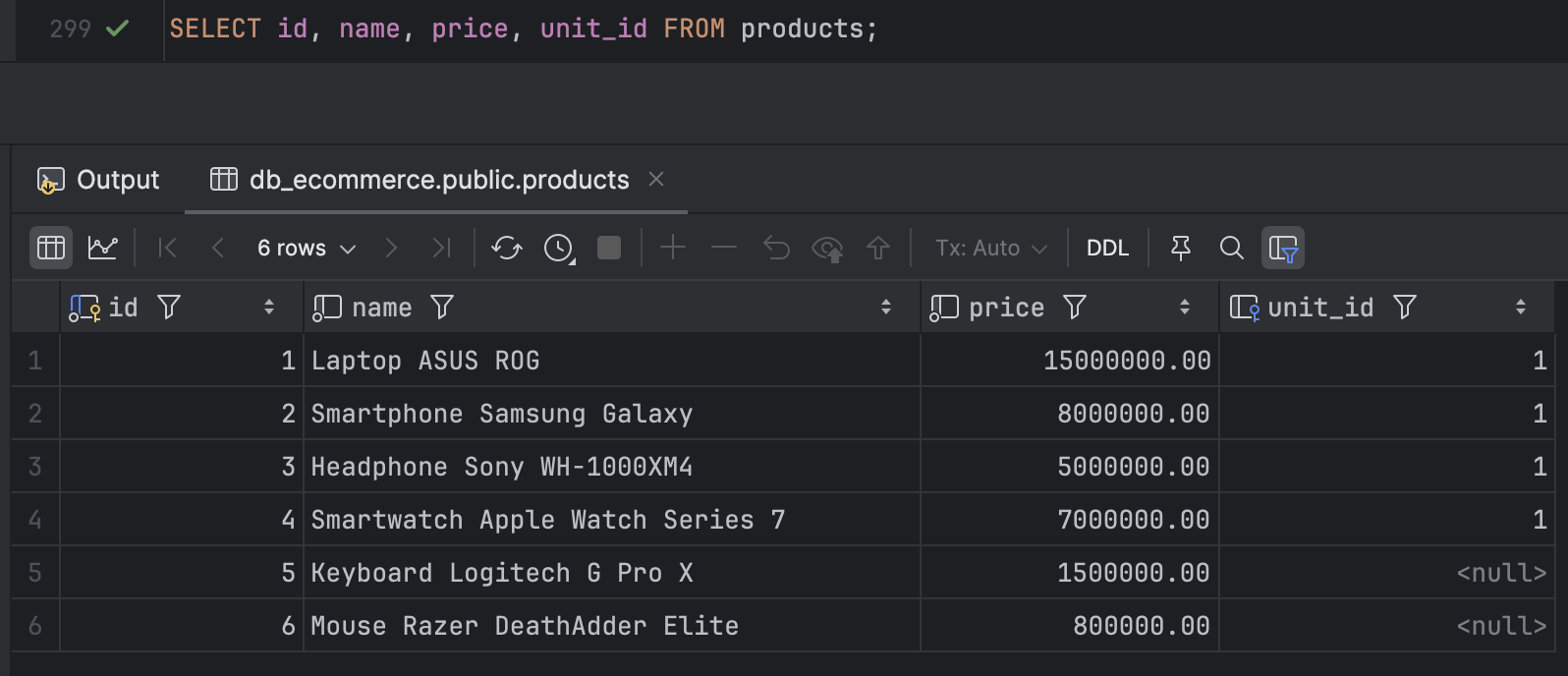1568x676 pixels.
Task: Open the query history clock icon
Action: click(559, 248)
